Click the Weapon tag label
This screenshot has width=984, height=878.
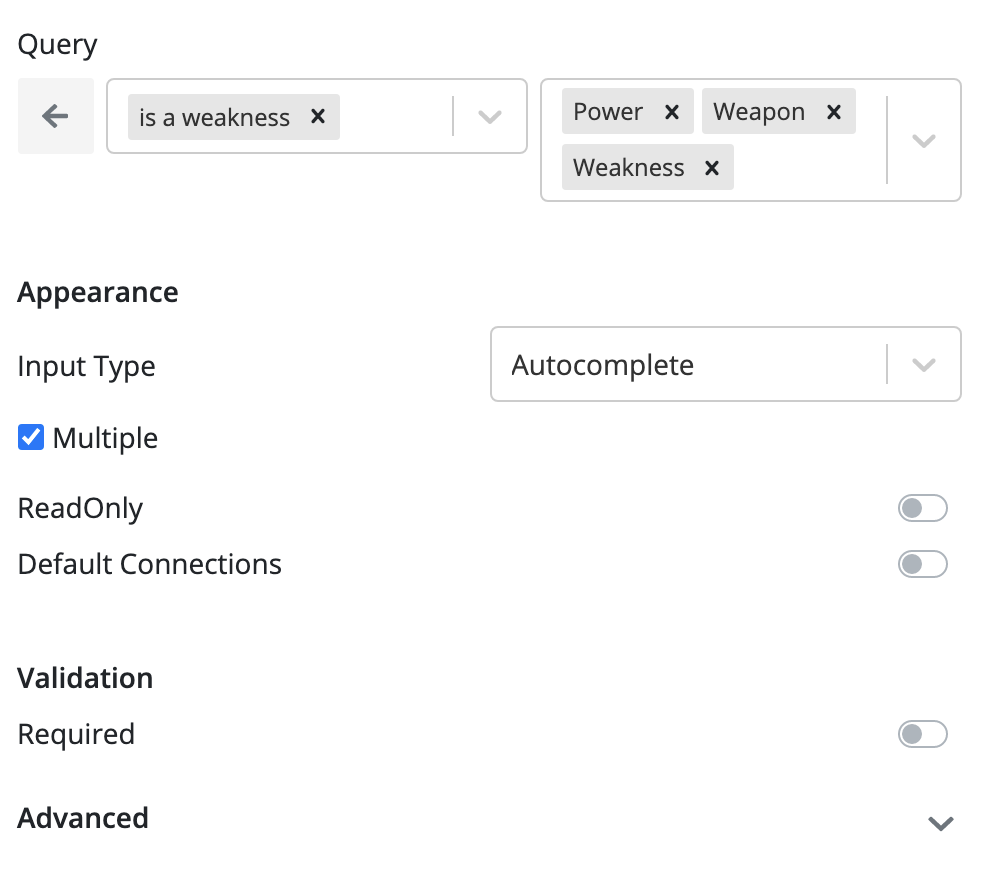(x=759, y=112)
